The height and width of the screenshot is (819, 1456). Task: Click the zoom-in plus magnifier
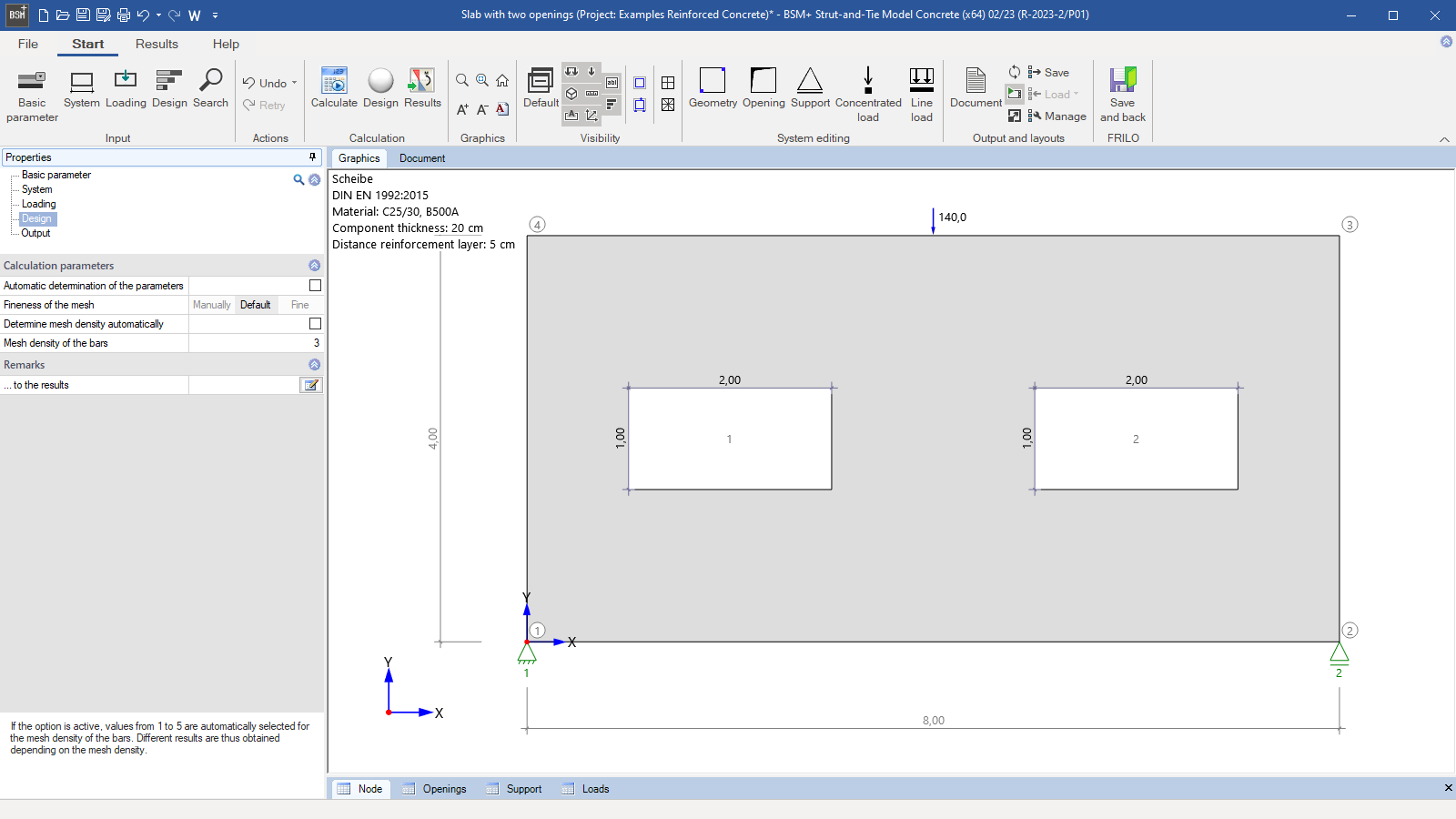[x=482, y=80]
